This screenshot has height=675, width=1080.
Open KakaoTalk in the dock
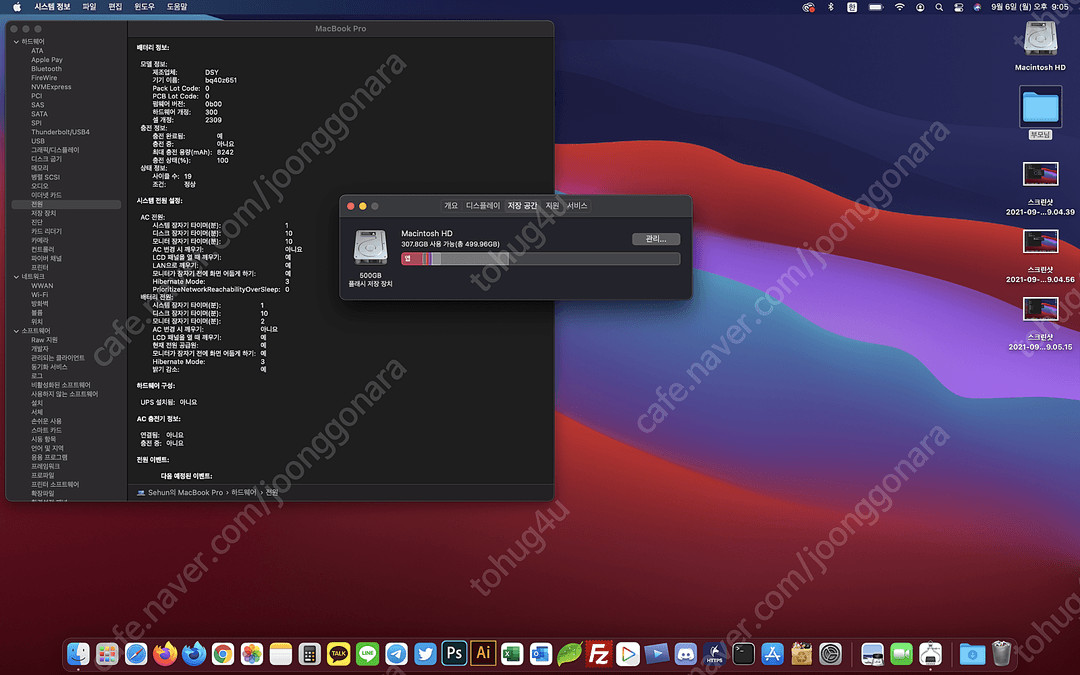[338, 654]
